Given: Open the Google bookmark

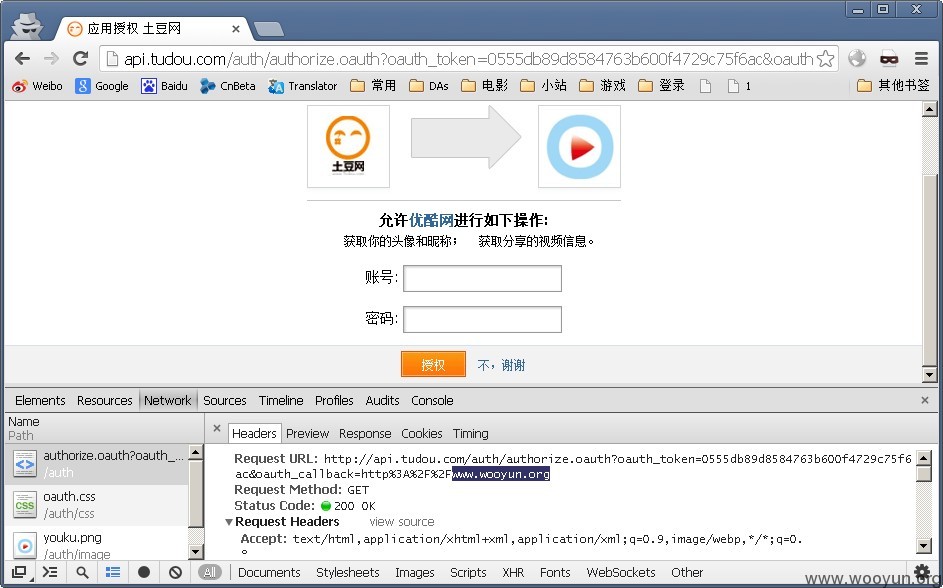Looking at the screenshot, I should coord(102,86).
